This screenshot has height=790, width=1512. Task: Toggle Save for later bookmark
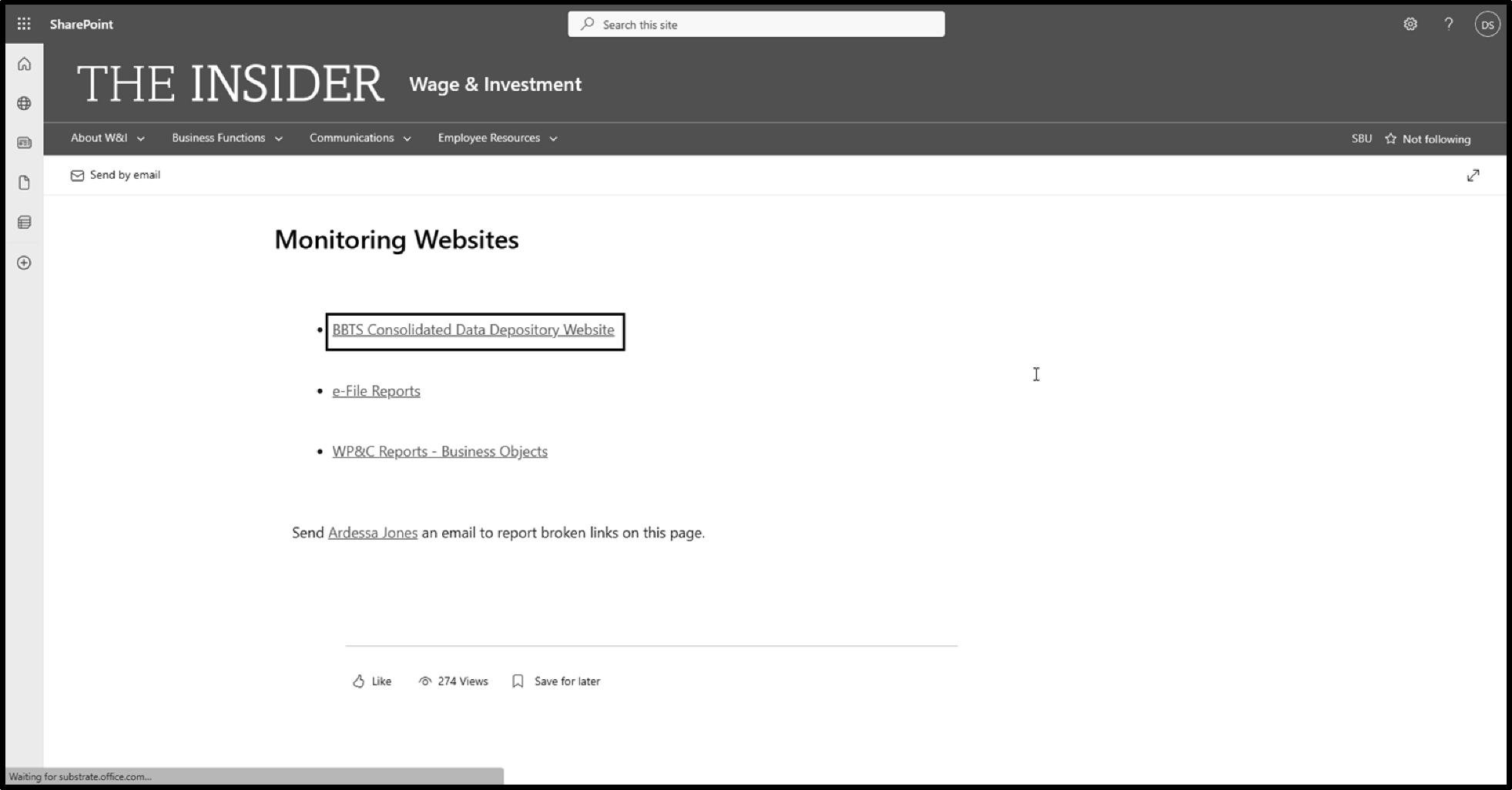[x=556, y=681]
